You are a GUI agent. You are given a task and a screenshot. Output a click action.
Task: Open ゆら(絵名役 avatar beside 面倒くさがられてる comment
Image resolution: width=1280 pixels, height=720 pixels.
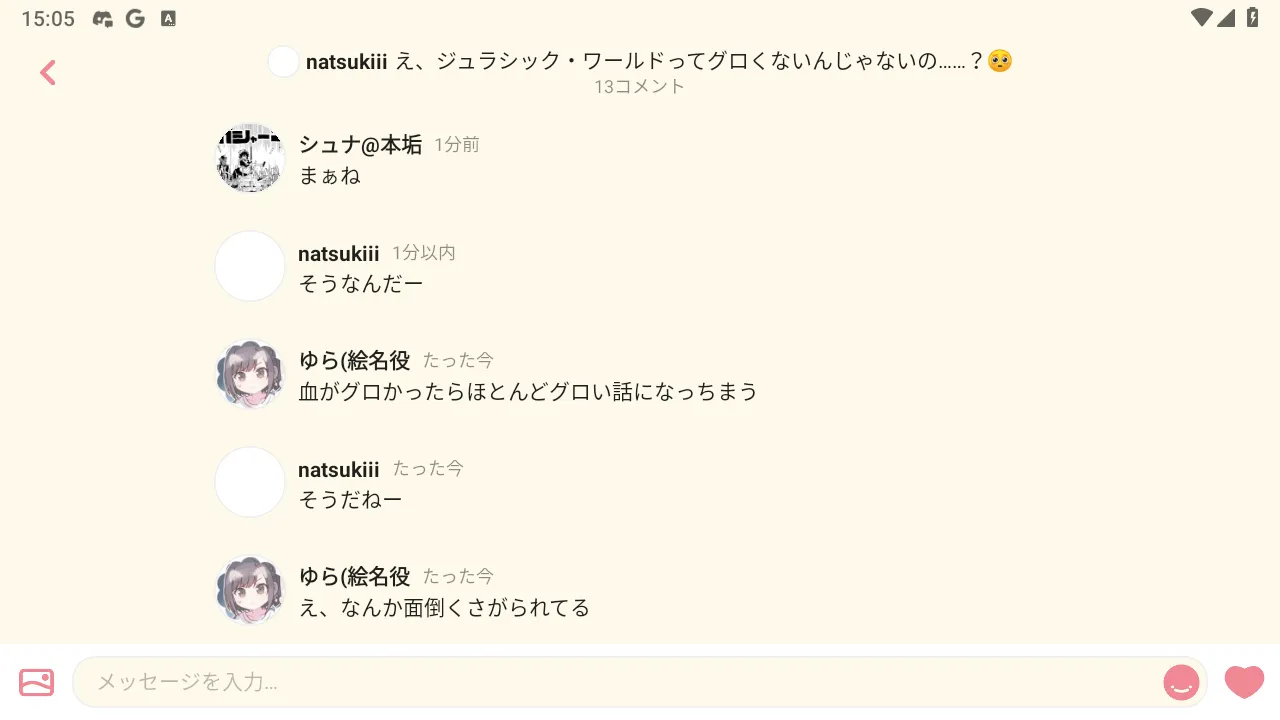tap(250, 590)
